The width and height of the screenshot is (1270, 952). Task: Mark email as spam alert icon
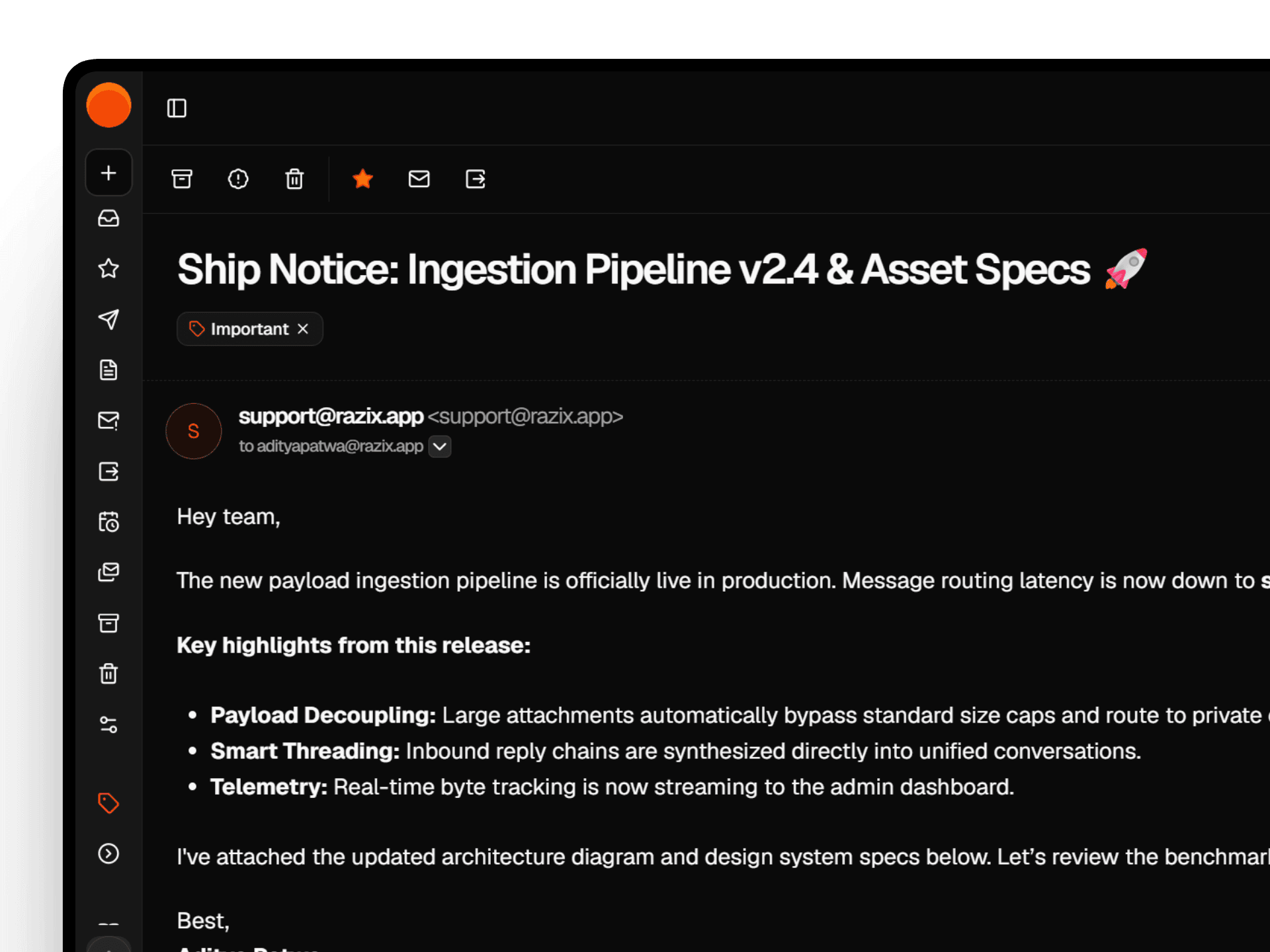(x=238, y=178)
